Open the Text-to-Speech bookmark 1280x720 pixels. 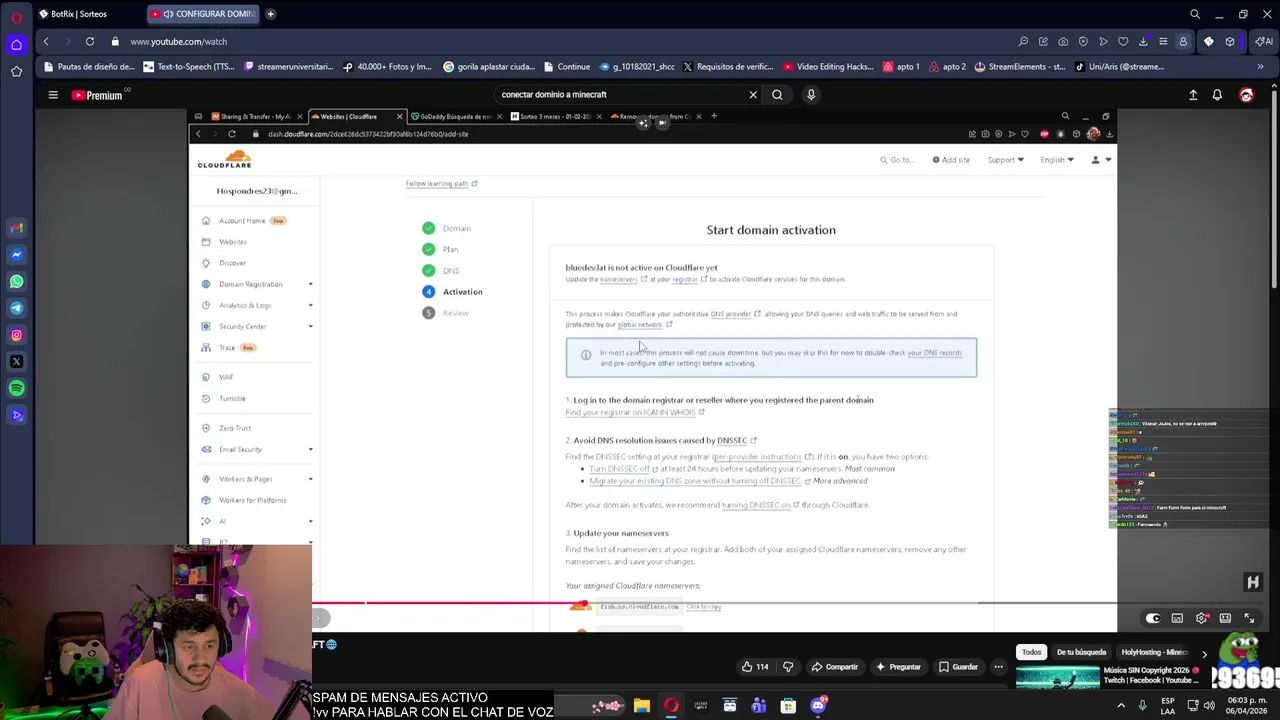(x=187, y=67)
